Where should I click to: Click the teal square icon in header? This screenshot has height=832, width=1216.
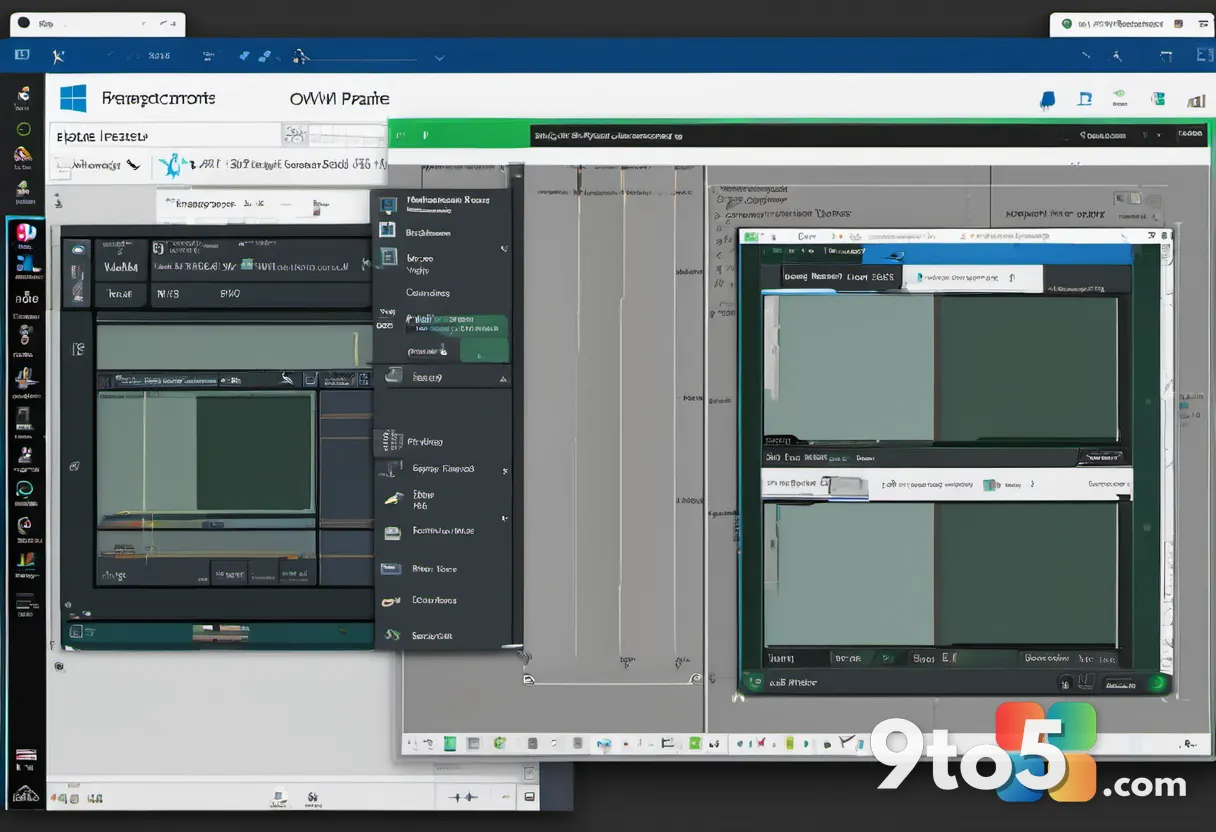pyautogui.click(x=1157, y=99)
